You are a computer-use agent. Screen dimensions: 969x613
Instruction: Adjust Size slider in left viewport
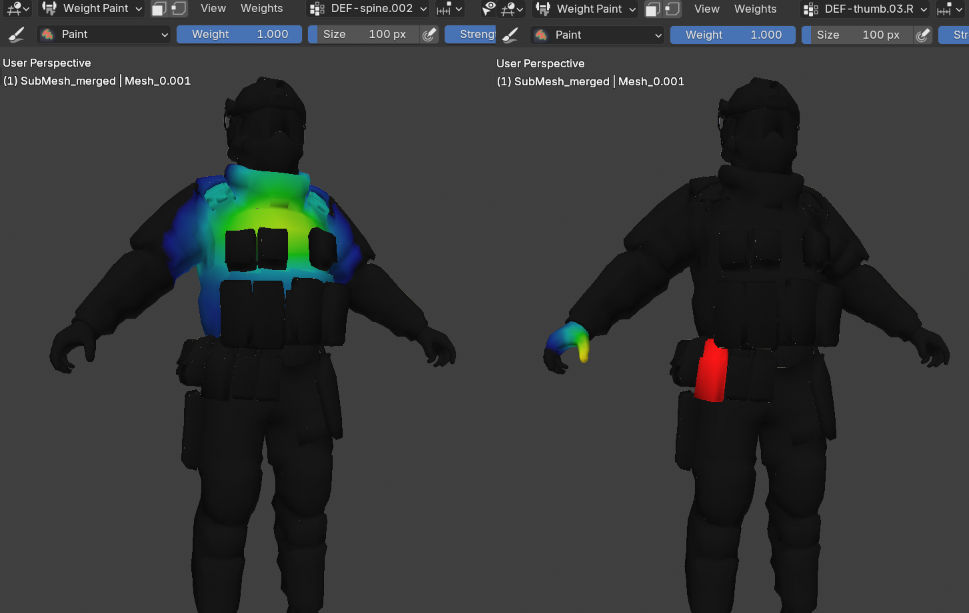coord(364,35)
